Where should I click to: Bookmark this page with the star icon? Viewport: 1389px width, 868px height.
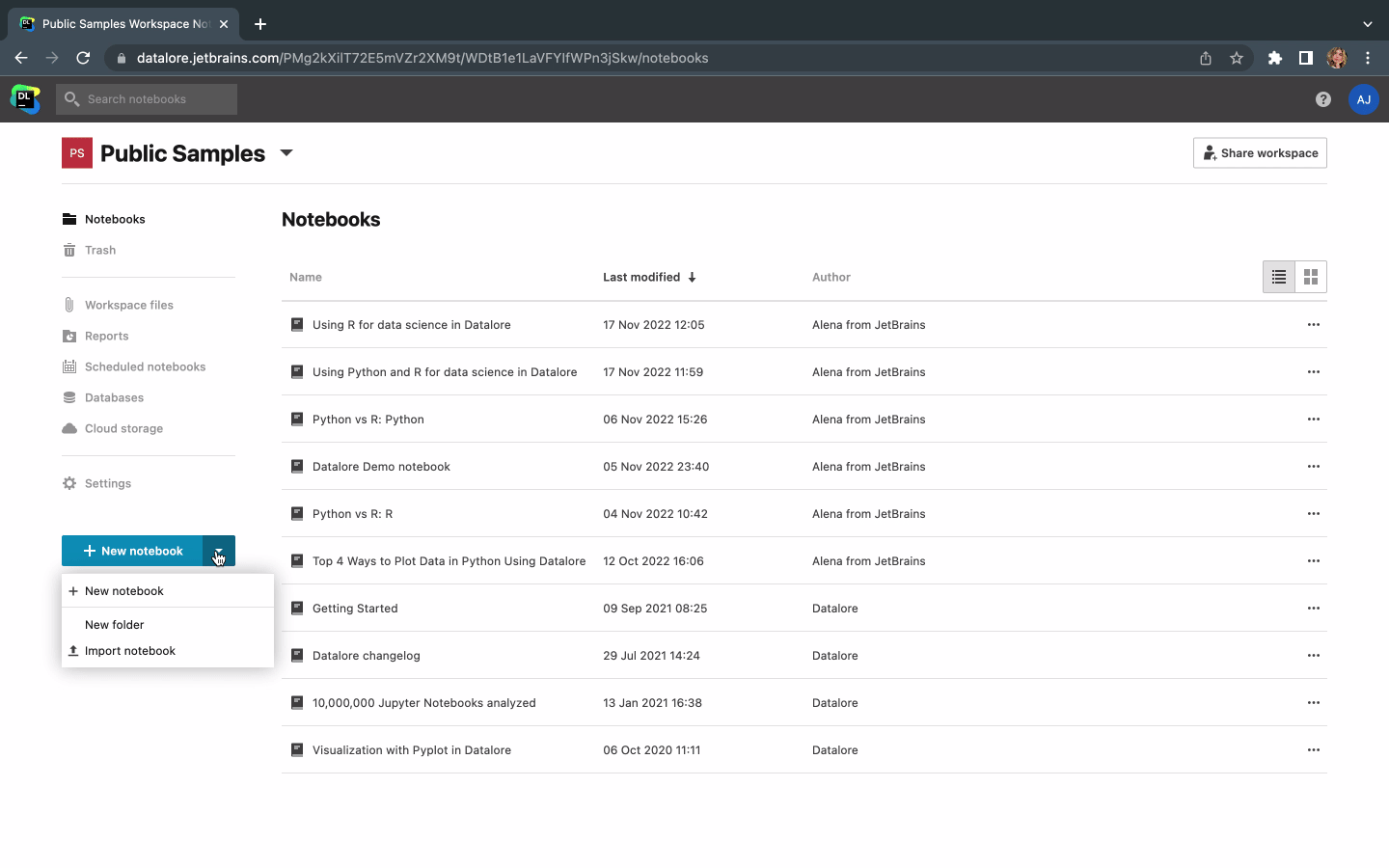1236,58
